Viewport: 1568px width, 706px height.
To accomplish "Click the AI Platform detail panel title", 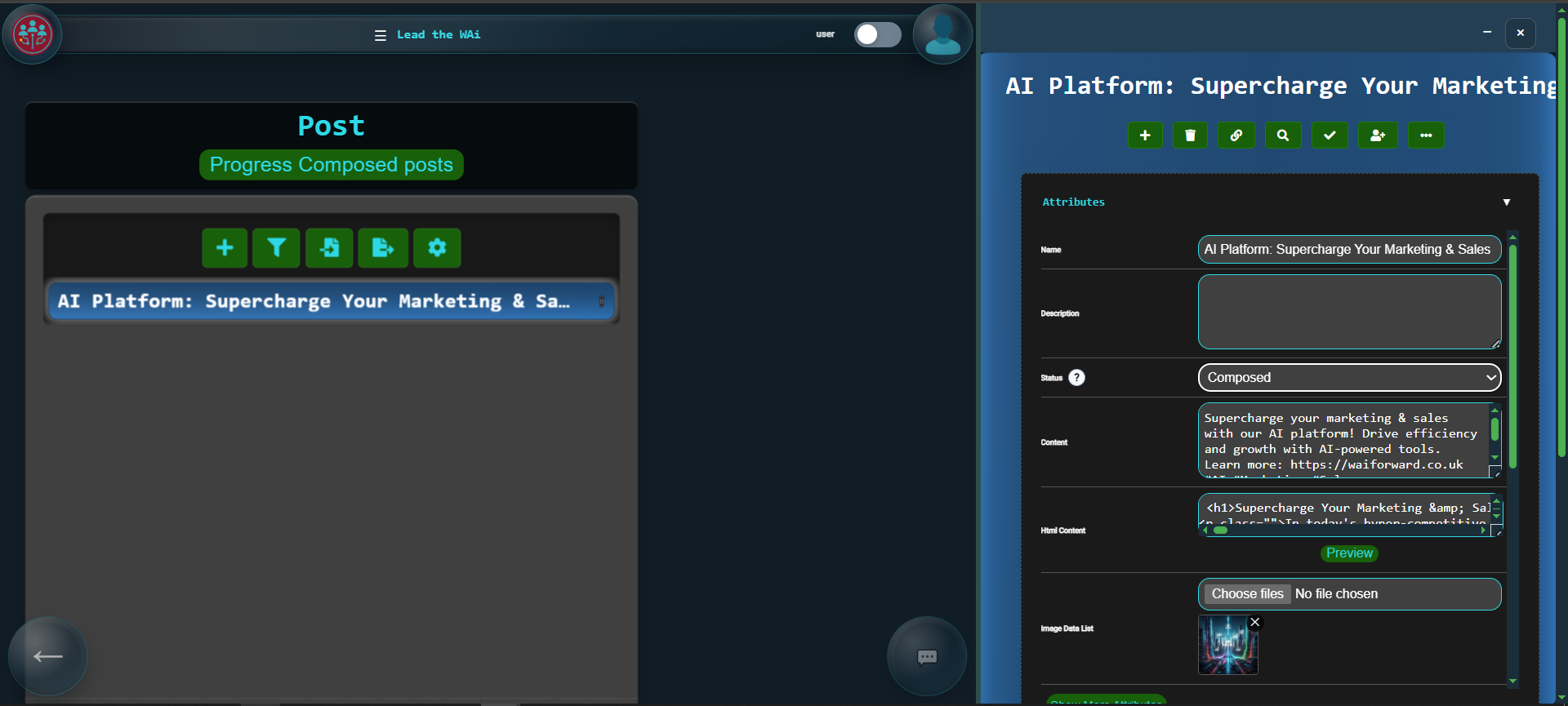I will point(1281,86).
